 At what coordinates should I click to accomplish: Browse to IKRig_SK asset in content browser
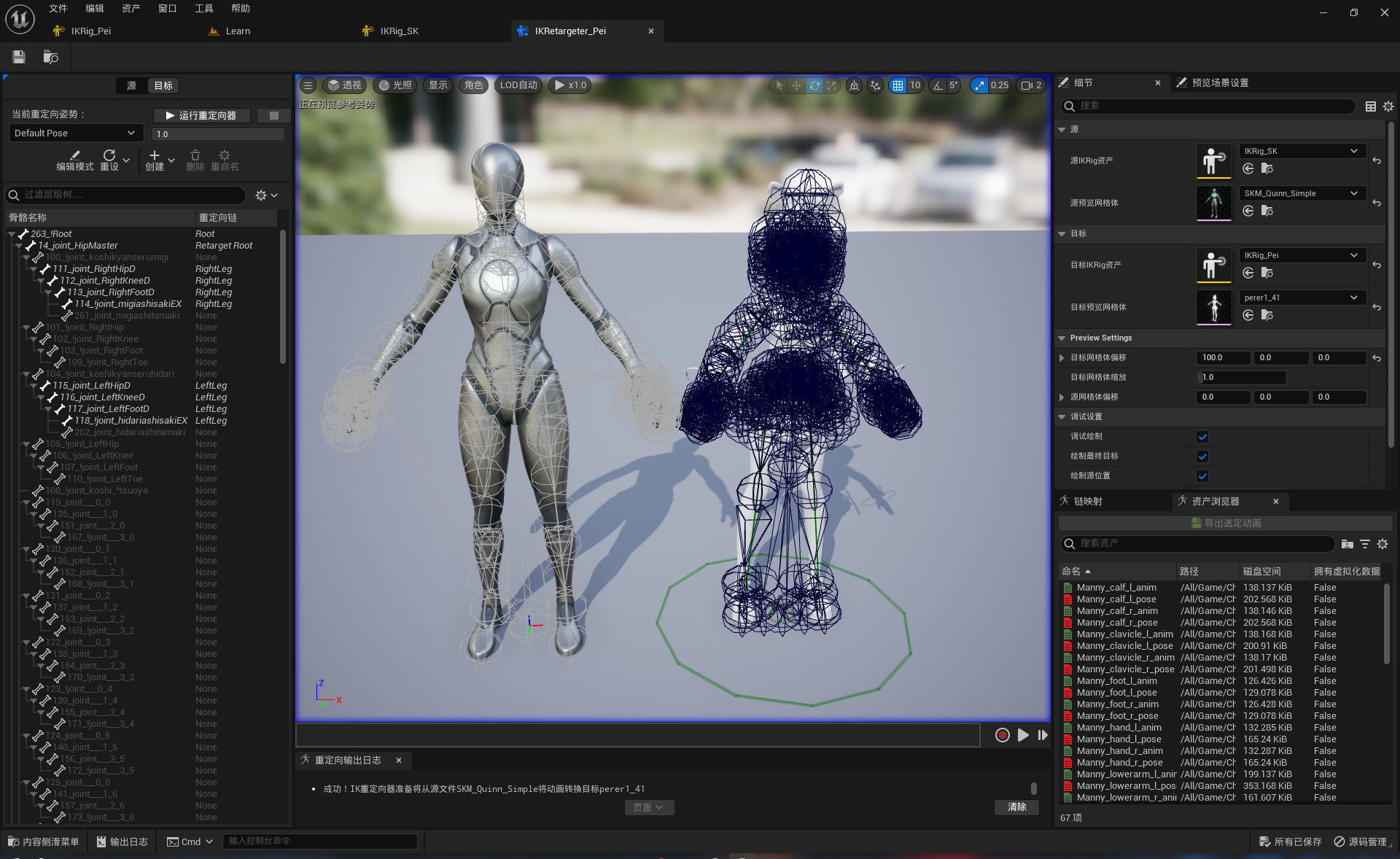tap(1267, 169)
